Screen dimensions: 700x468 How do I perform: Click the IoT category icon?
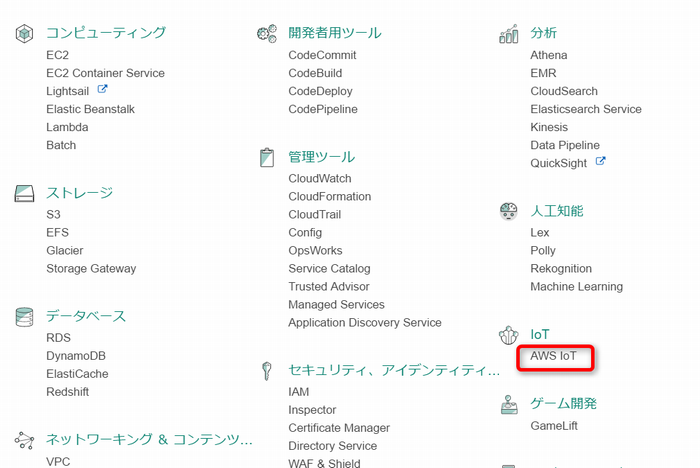point(508,335)
